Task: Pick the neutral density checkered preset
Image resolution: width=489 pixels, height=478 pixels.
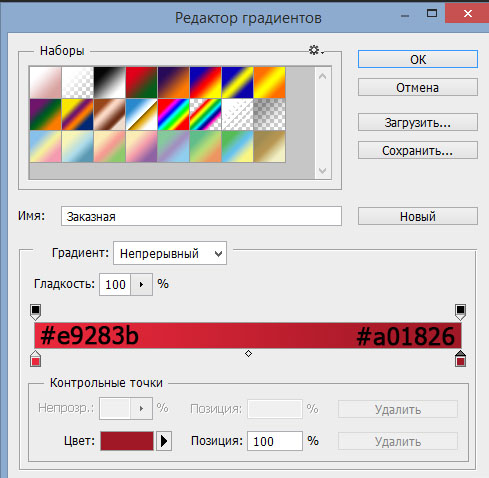Action: click(x=270, y=114)
